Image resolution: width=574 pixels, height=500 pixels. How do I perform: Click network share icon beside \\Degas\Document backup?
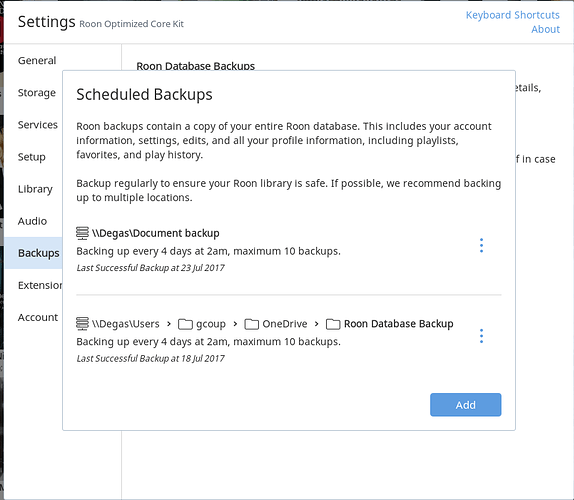click(x=82, y=233)
